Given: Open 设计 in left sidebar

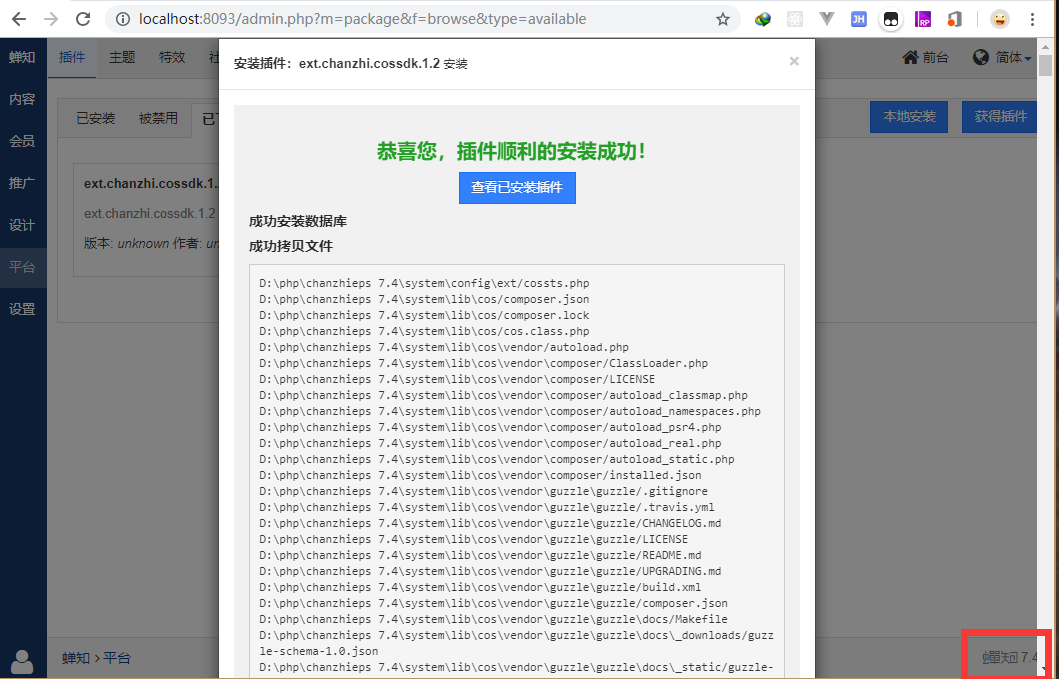Looking at the screenshot, I should [22, 225].
